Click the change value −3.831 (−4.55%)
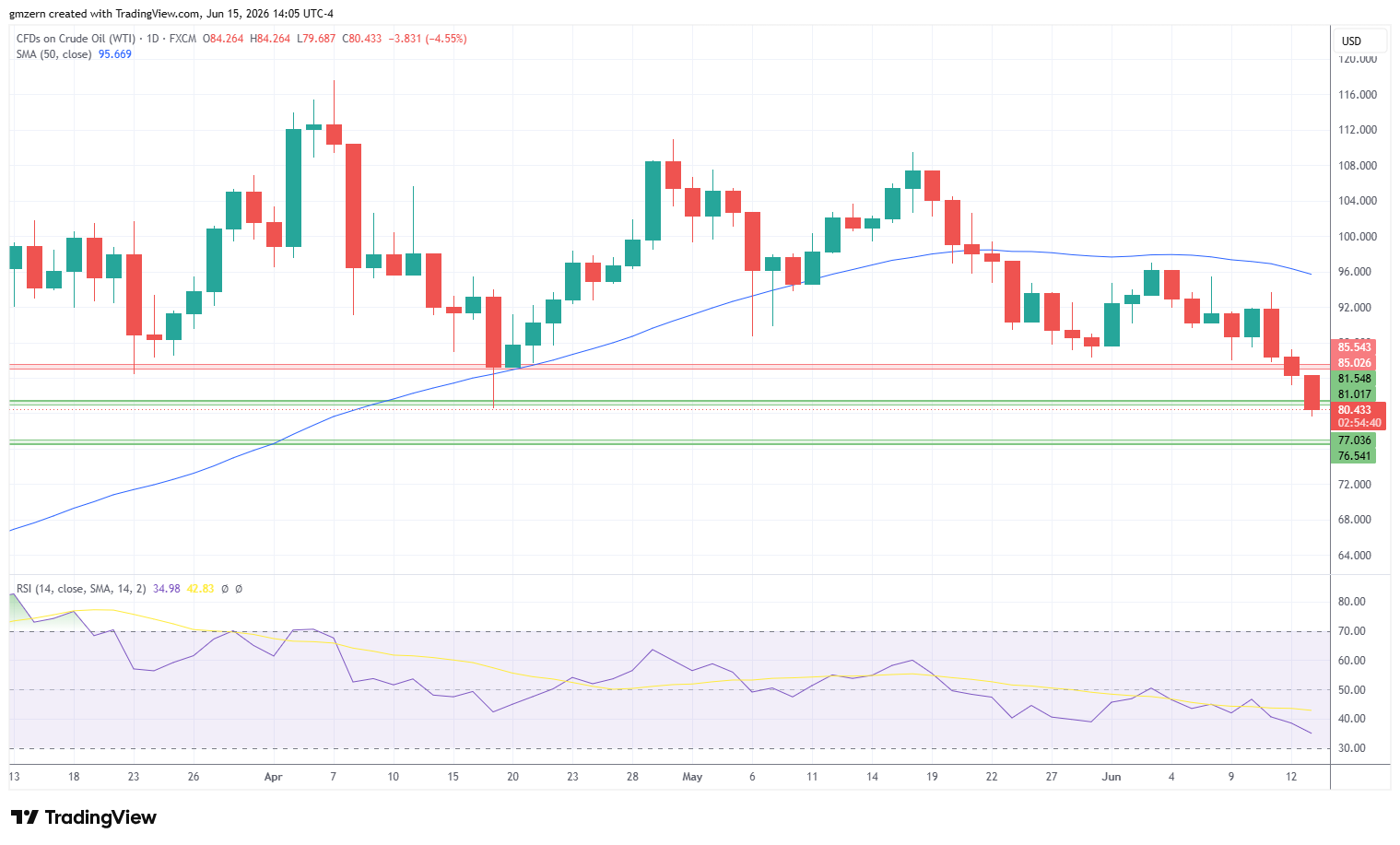 click(428, 39)
